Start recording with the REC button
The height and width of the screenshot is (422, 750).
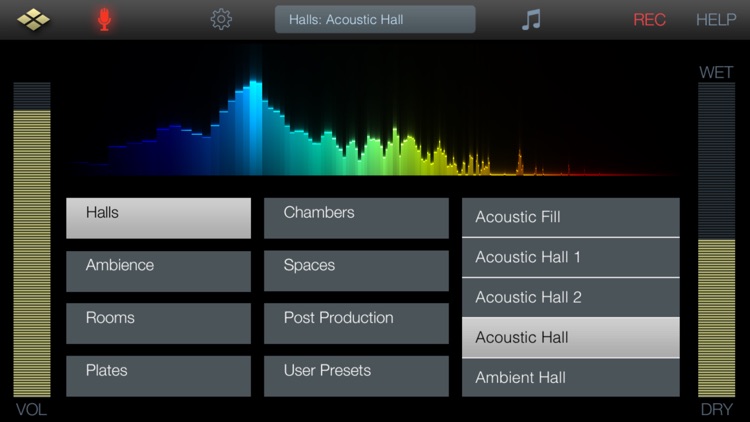click(x=649, y=20)
